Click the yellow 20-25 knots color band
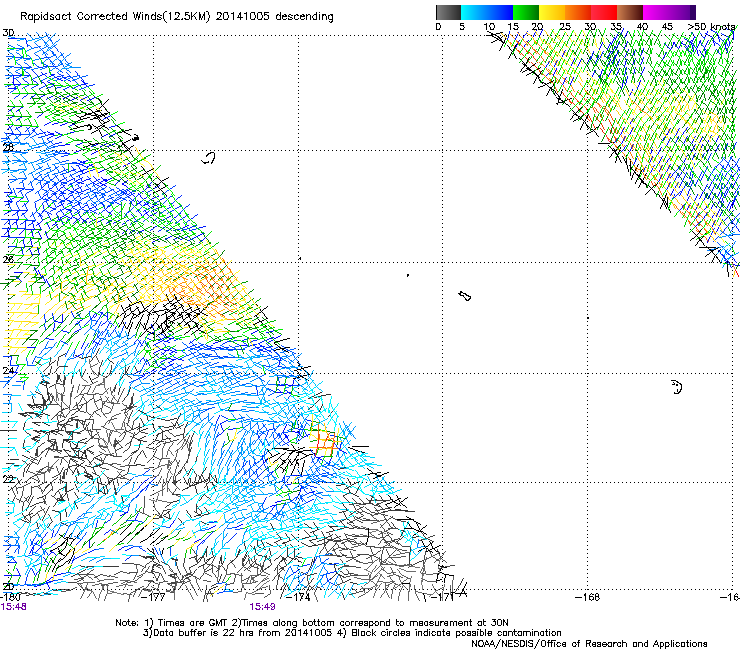740x650 pixels. coord(552,12)
